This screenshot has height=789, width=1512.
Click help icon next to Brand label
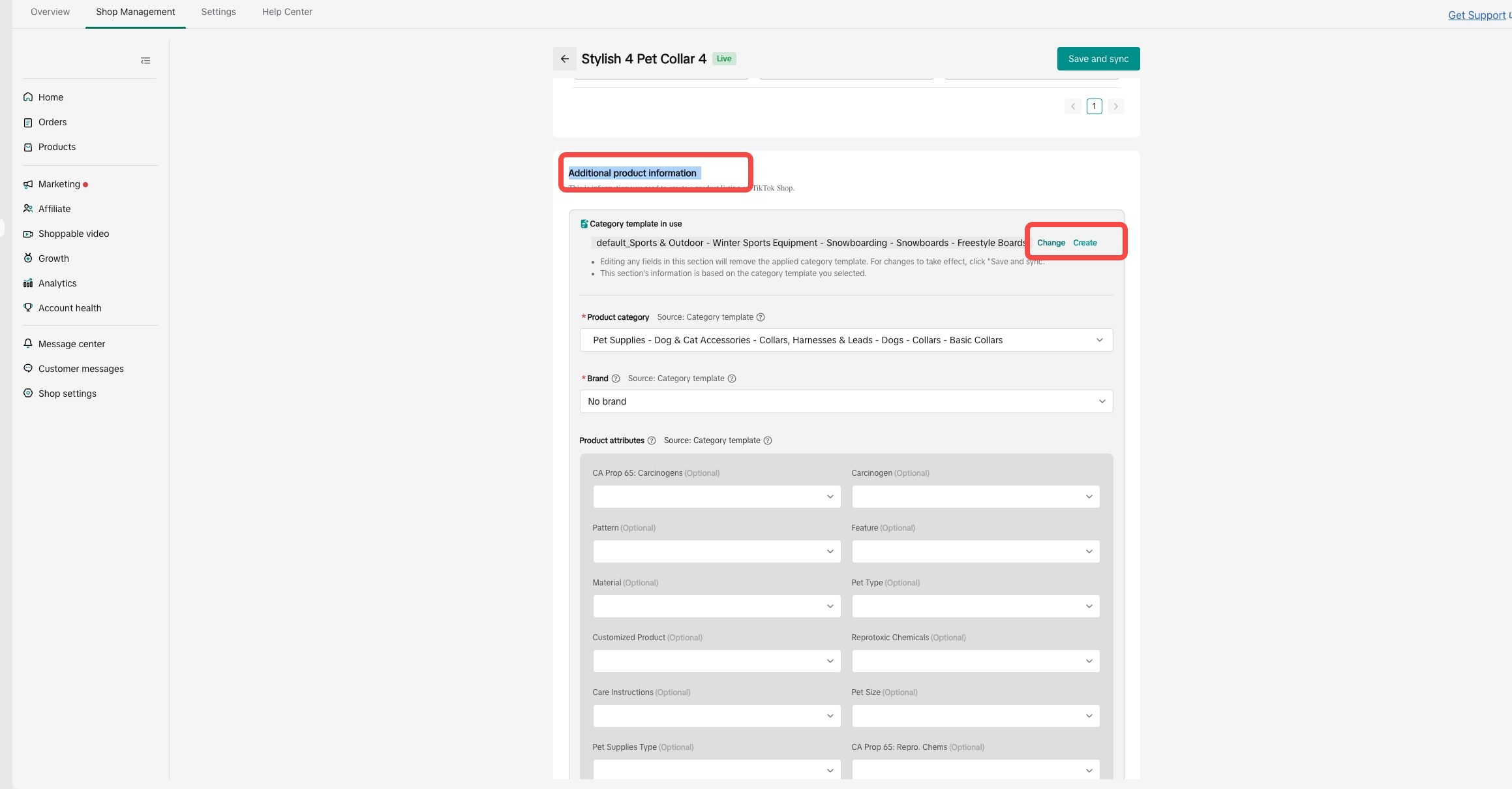(x=616, y=379)
